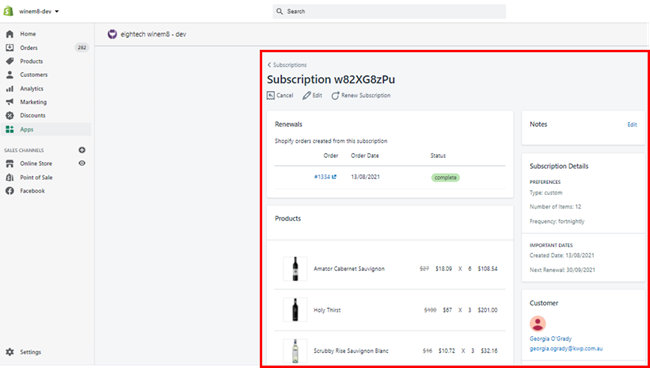Click the $108.54 line total

pos(488,269)
